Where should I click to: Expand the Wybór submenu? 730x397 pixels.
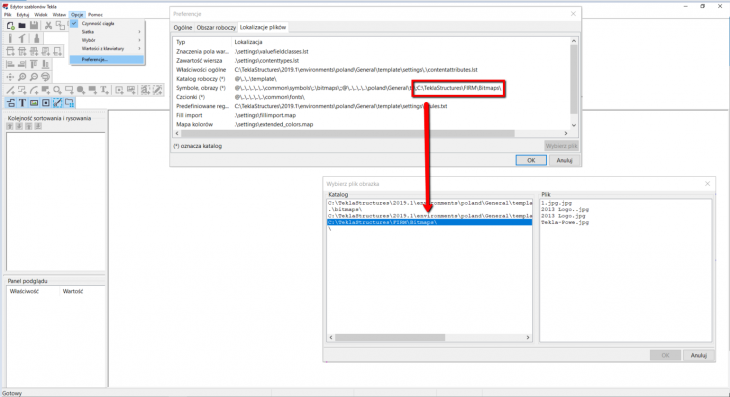point(107,40)
